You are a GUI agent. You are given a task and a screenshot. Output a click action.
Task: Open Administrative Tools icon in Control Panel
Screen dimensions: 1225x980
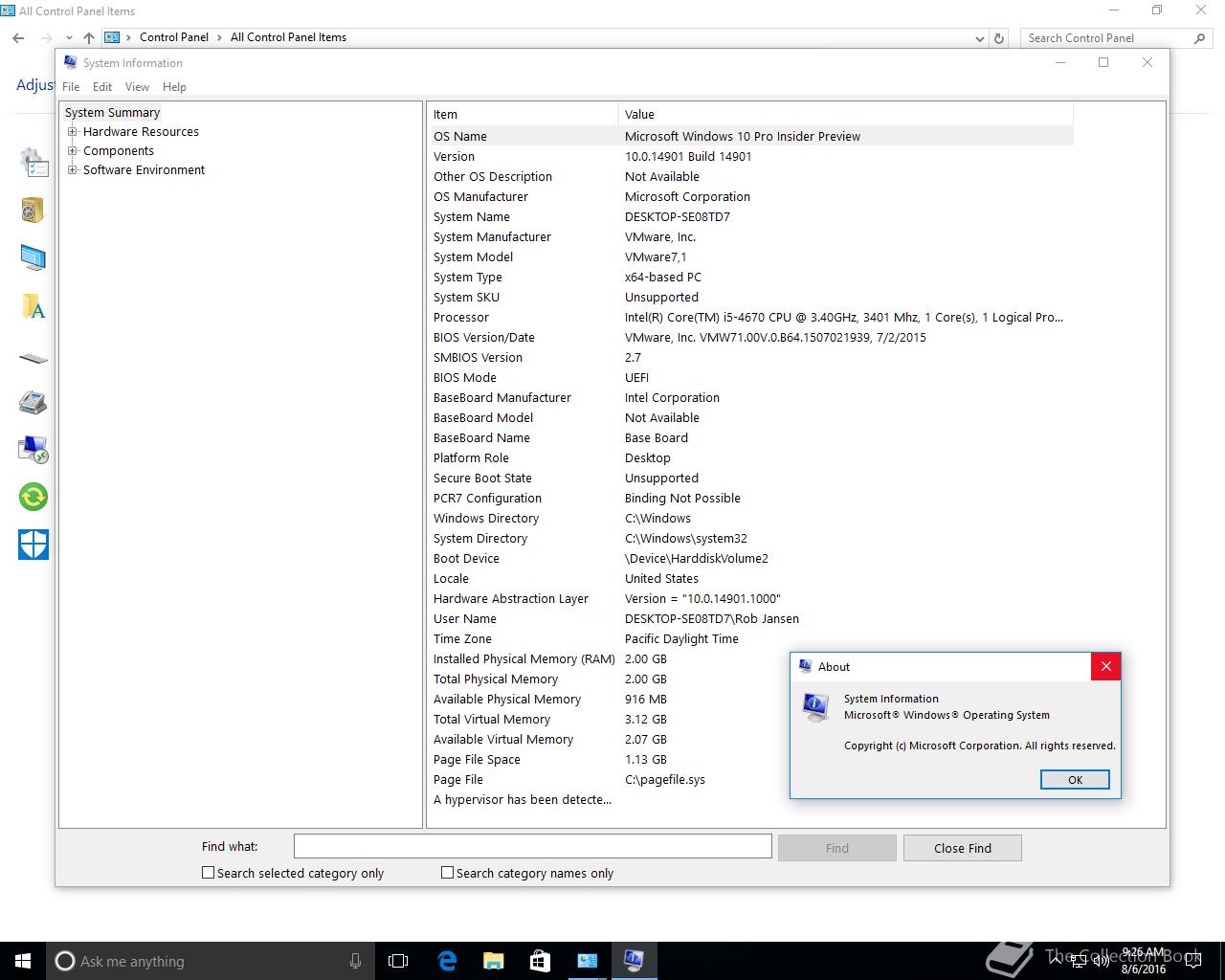[x=33, y=163]
